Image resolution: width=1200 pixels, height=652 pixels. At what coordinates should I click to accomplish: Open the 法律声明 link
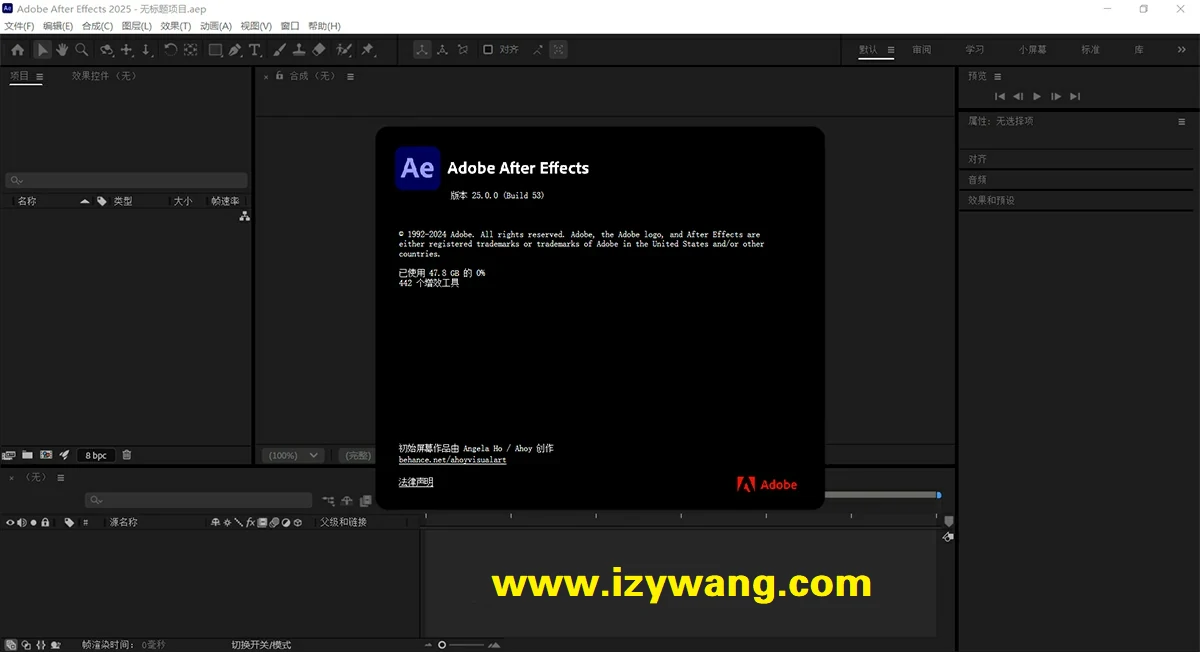[x=416, y=482]
